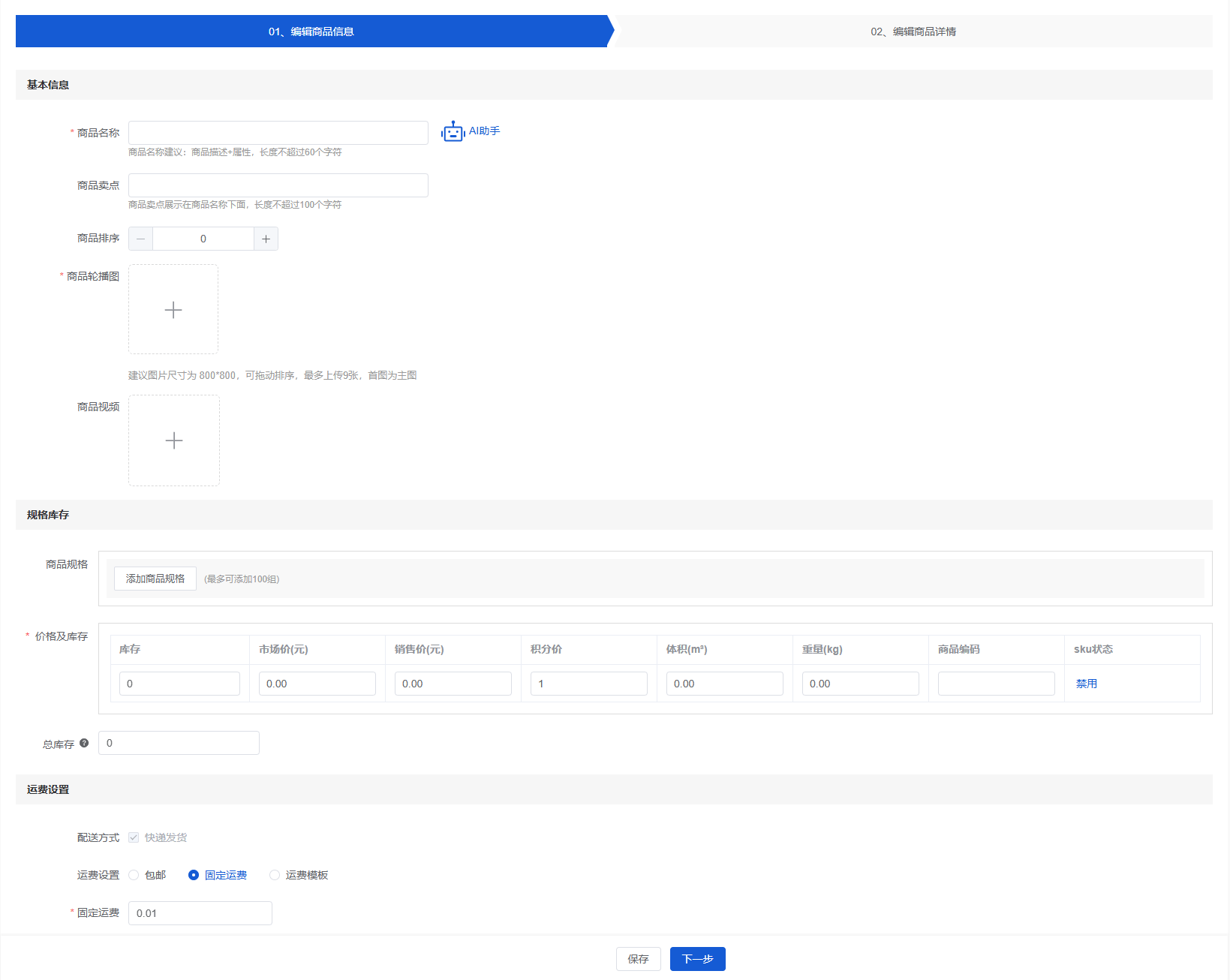Screen dimensions: 1230x980
Task: Click the sku状态 column header
Action: point(1093,649)
